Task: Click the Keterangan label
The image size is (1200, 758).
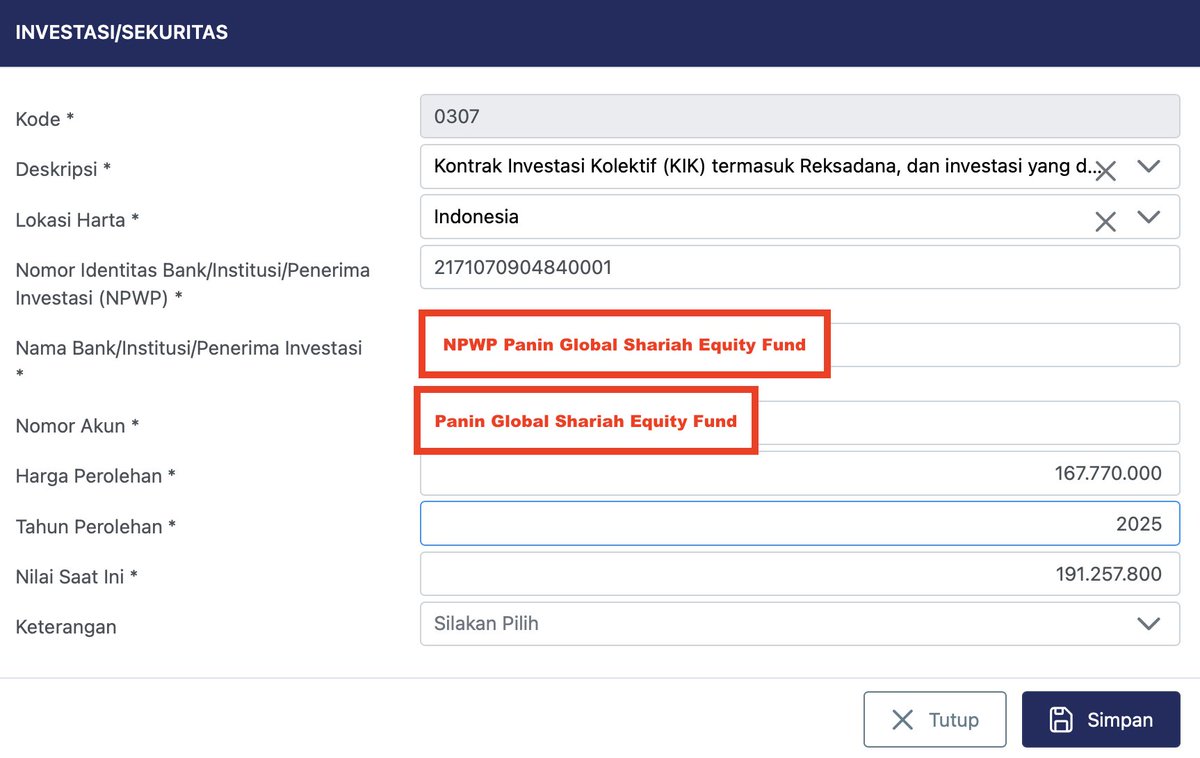Action: pos(66,627)
